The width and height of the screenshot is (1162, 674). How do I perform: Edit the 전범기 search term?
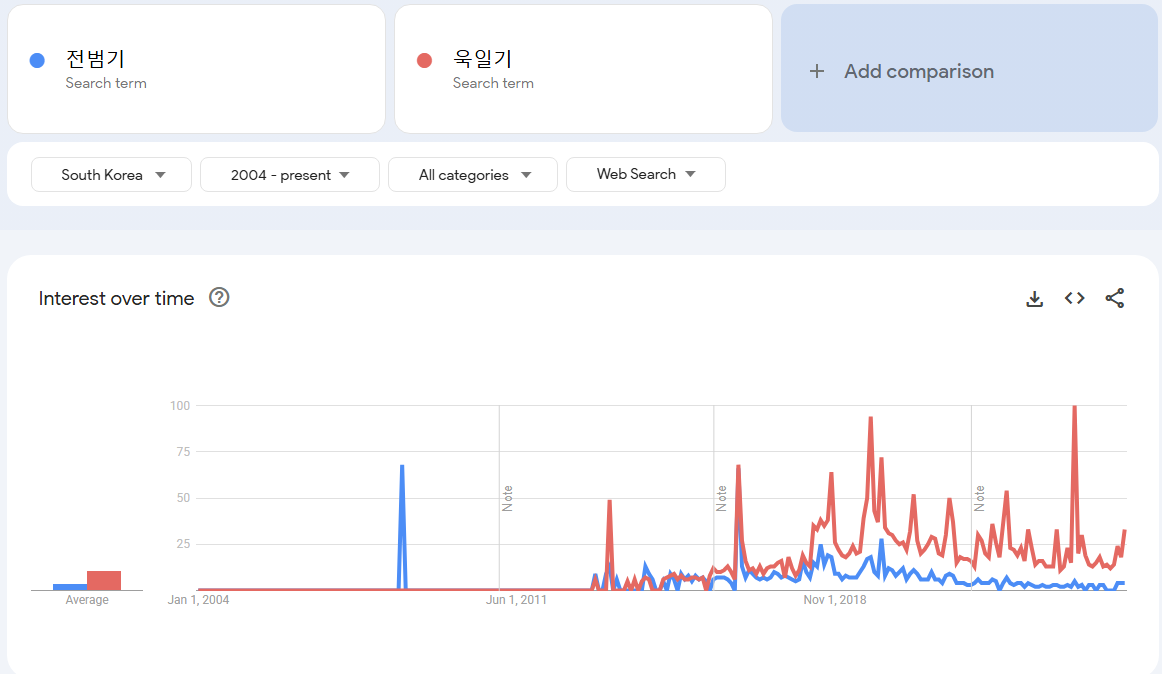96,59
